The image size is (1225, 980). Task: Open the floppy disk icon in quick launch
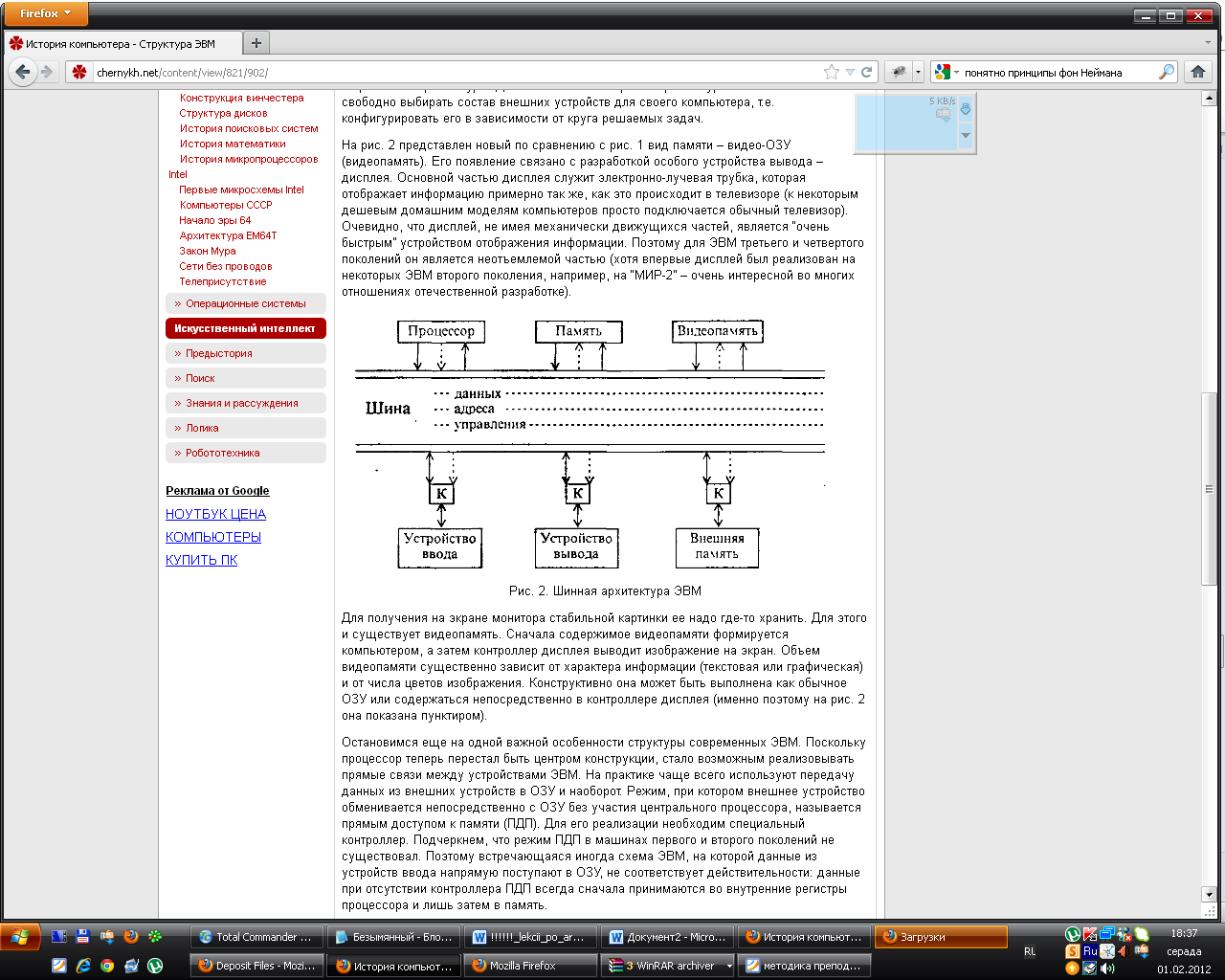coord(83,937)
